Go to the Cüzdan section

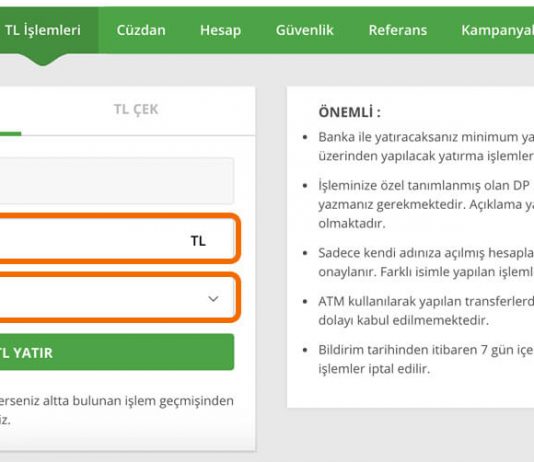pos(141,30)
